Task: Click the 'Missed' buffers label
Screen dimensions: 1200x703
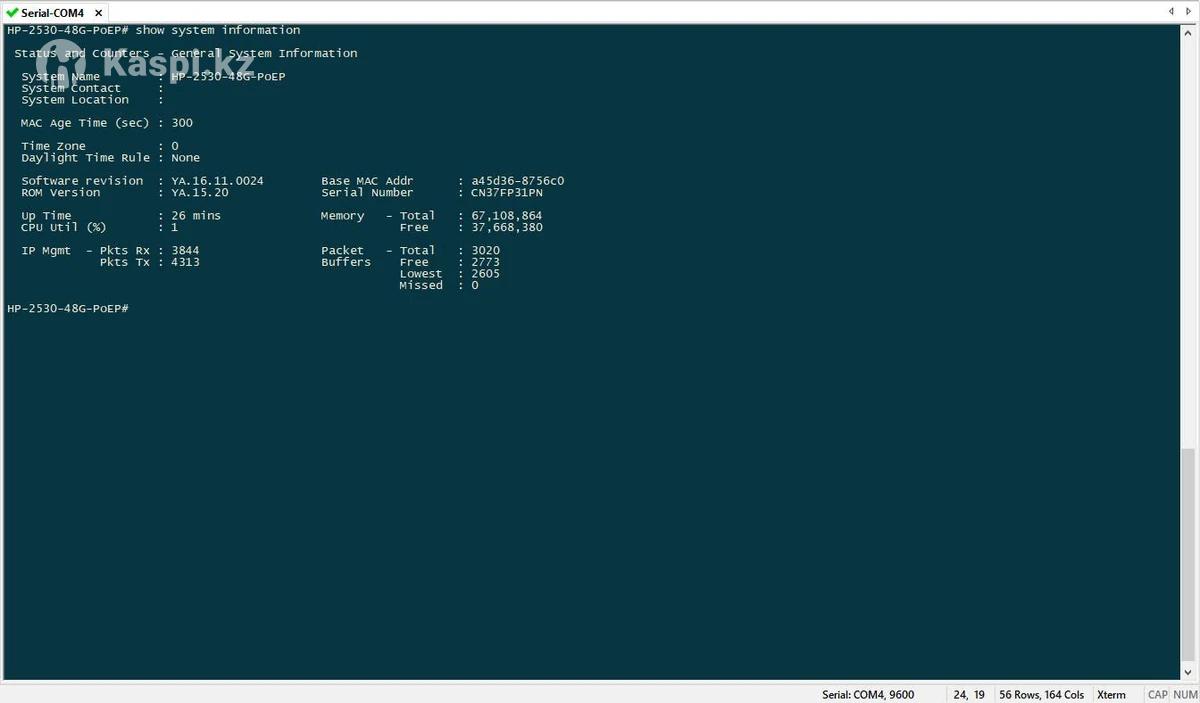Action: pos(421,285)
